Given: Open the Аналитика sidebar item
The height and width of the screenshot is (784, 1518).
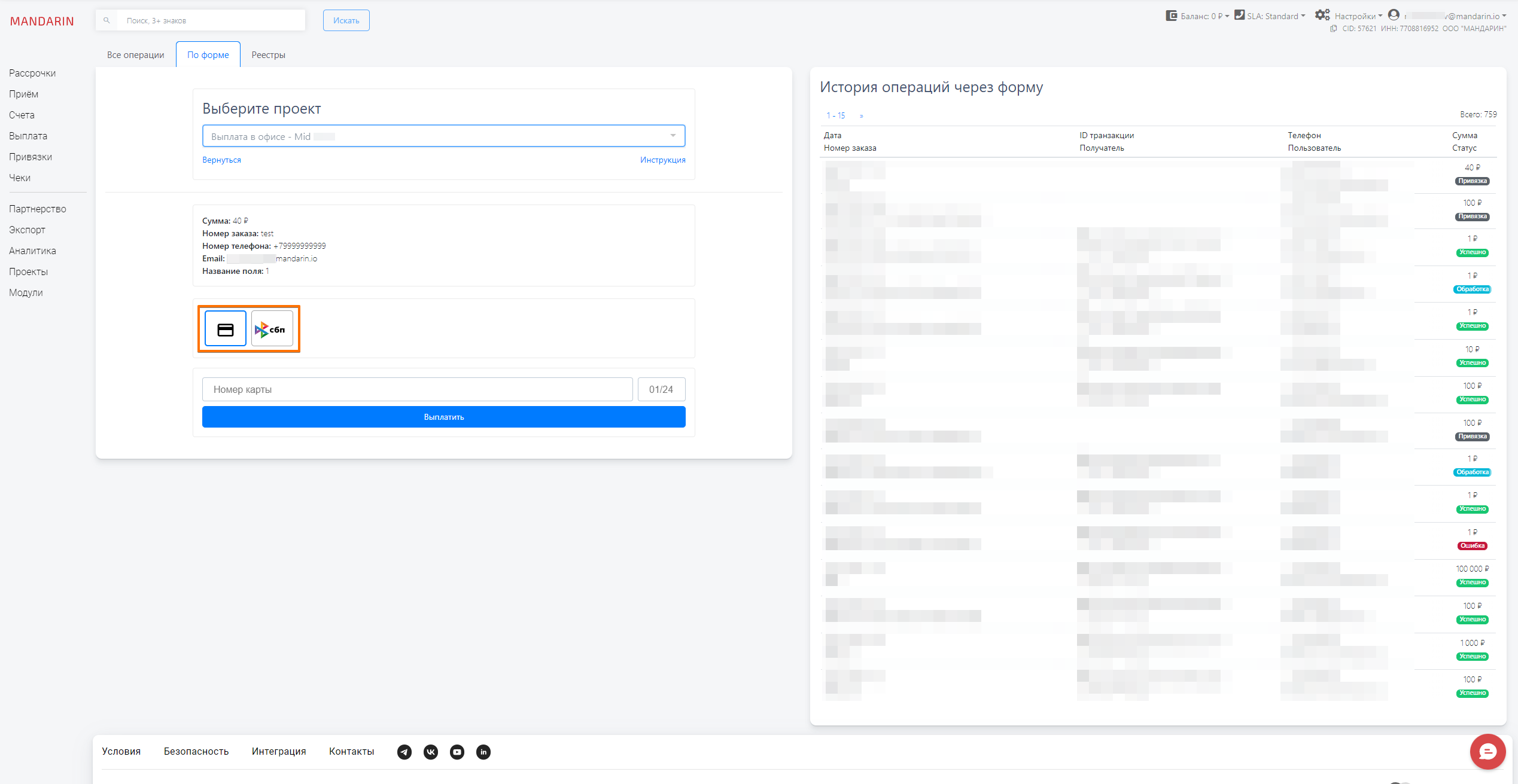Looking at the screenshot, I should pyautogui.click(x=32, y=251).
